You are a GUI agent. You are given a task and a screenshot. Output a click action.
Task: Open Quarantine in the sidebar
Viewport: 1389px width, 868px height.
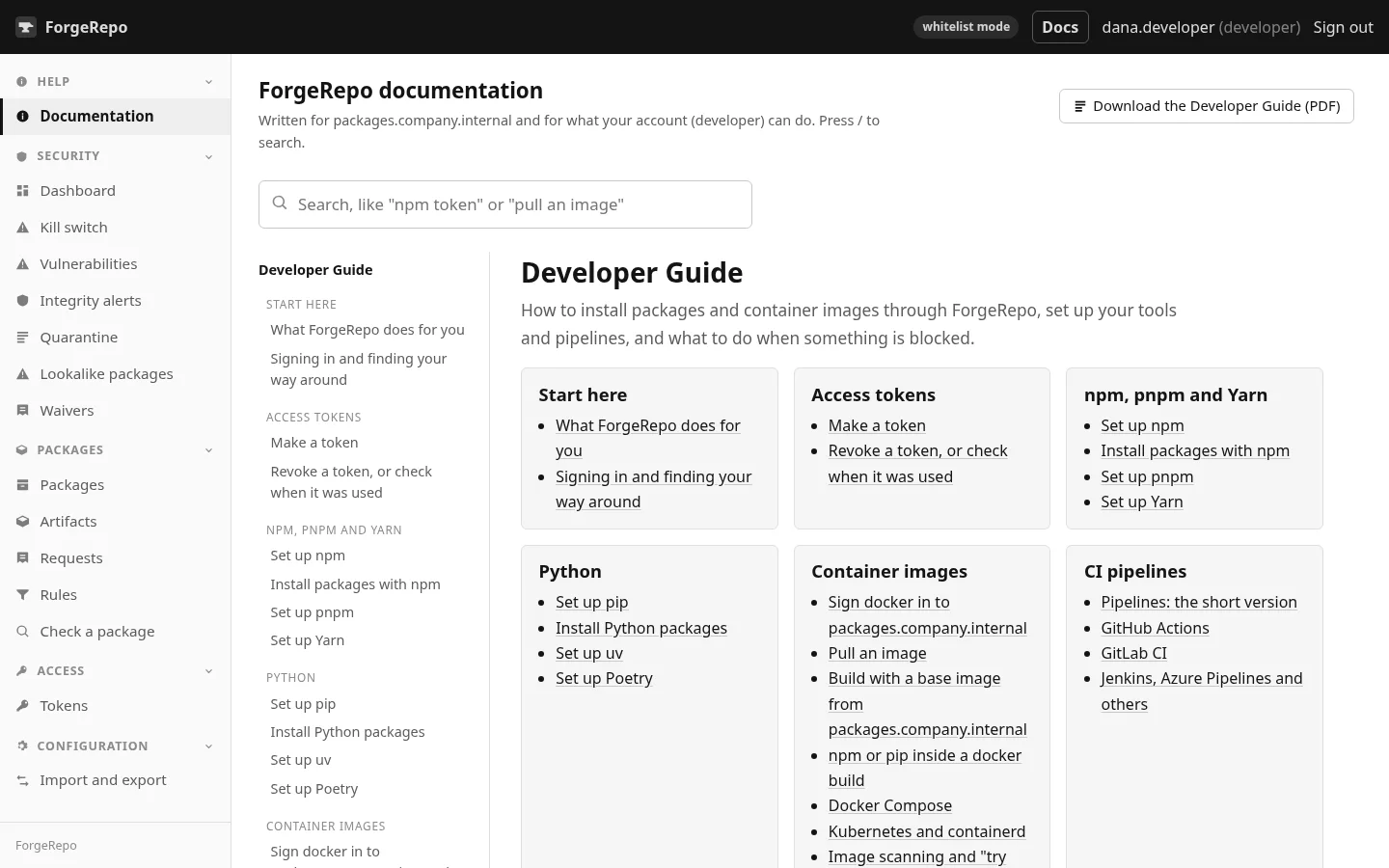coord(116,338)
